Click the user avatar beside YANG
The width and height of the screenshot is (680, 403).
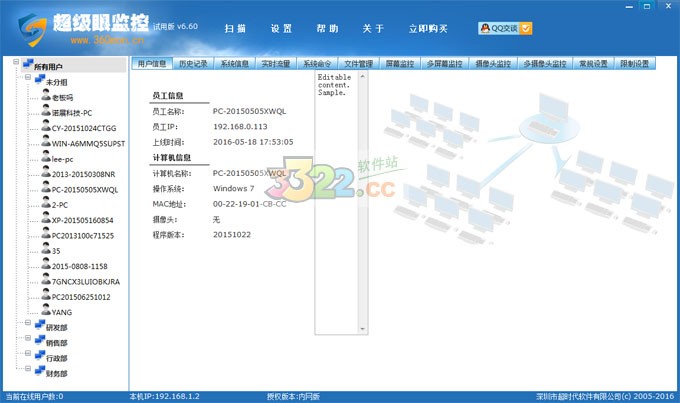coord(46,310)
